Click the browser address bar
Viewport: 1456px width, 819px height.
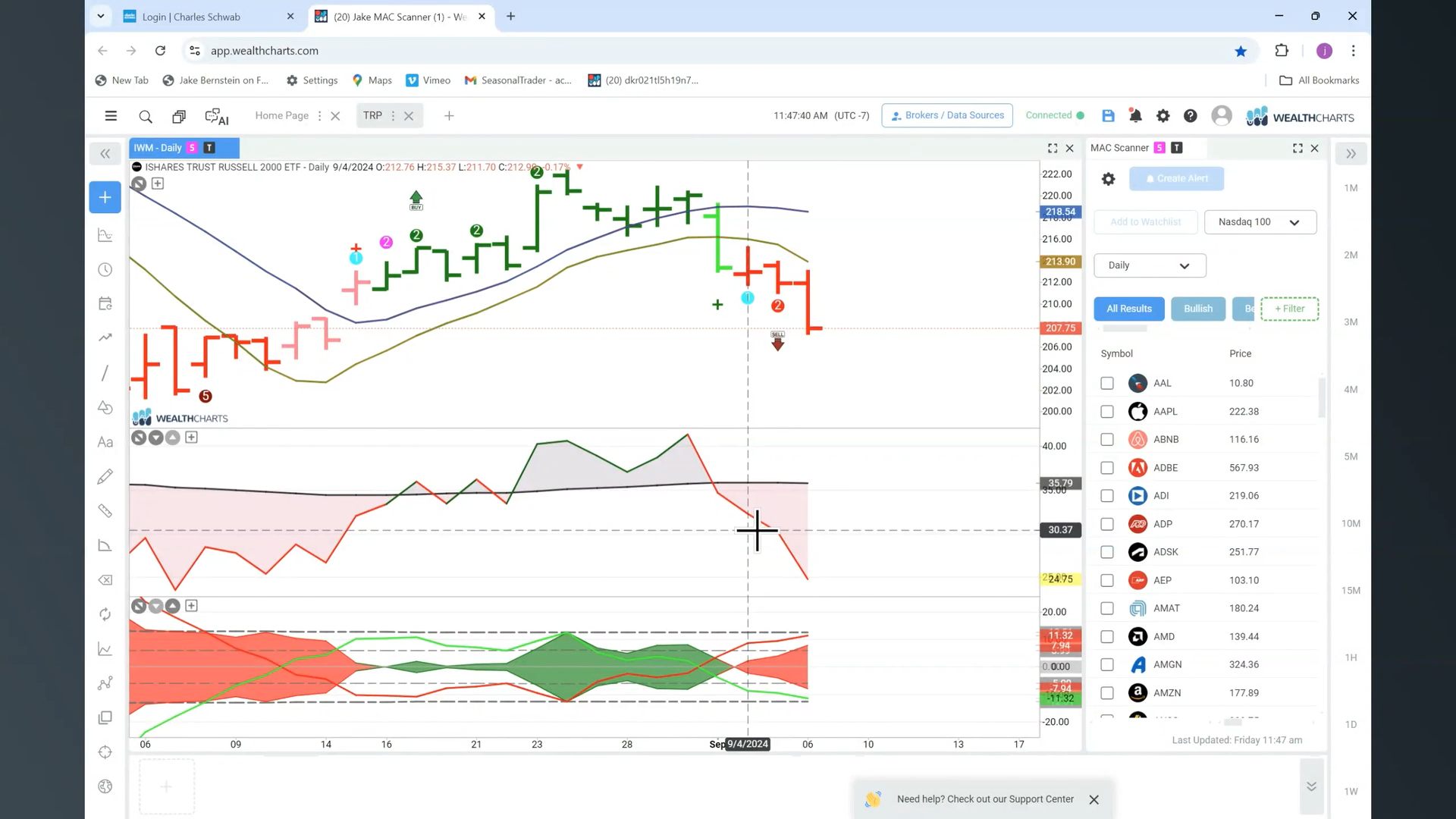(713, 51)
